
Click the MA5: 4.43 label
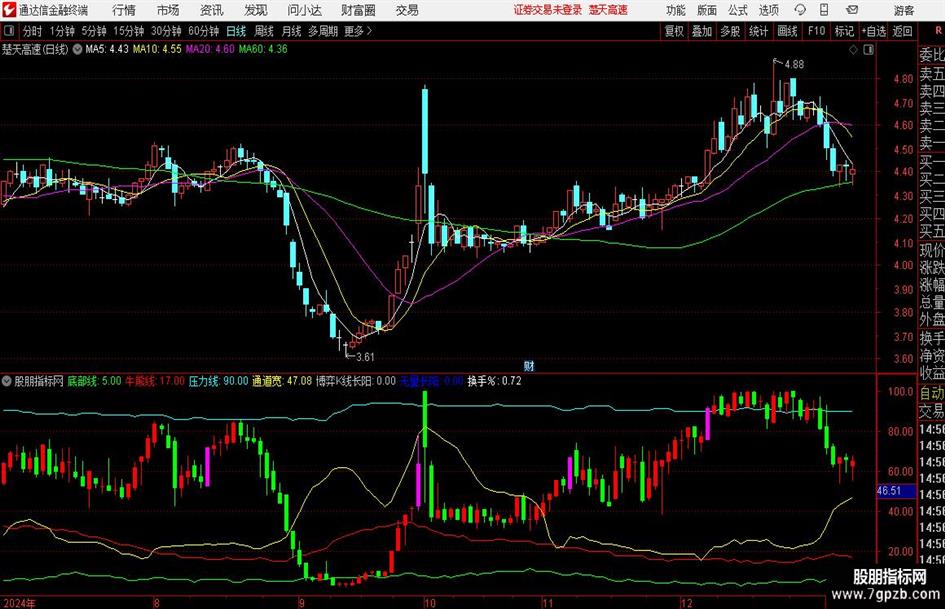[x=107, y=49]
